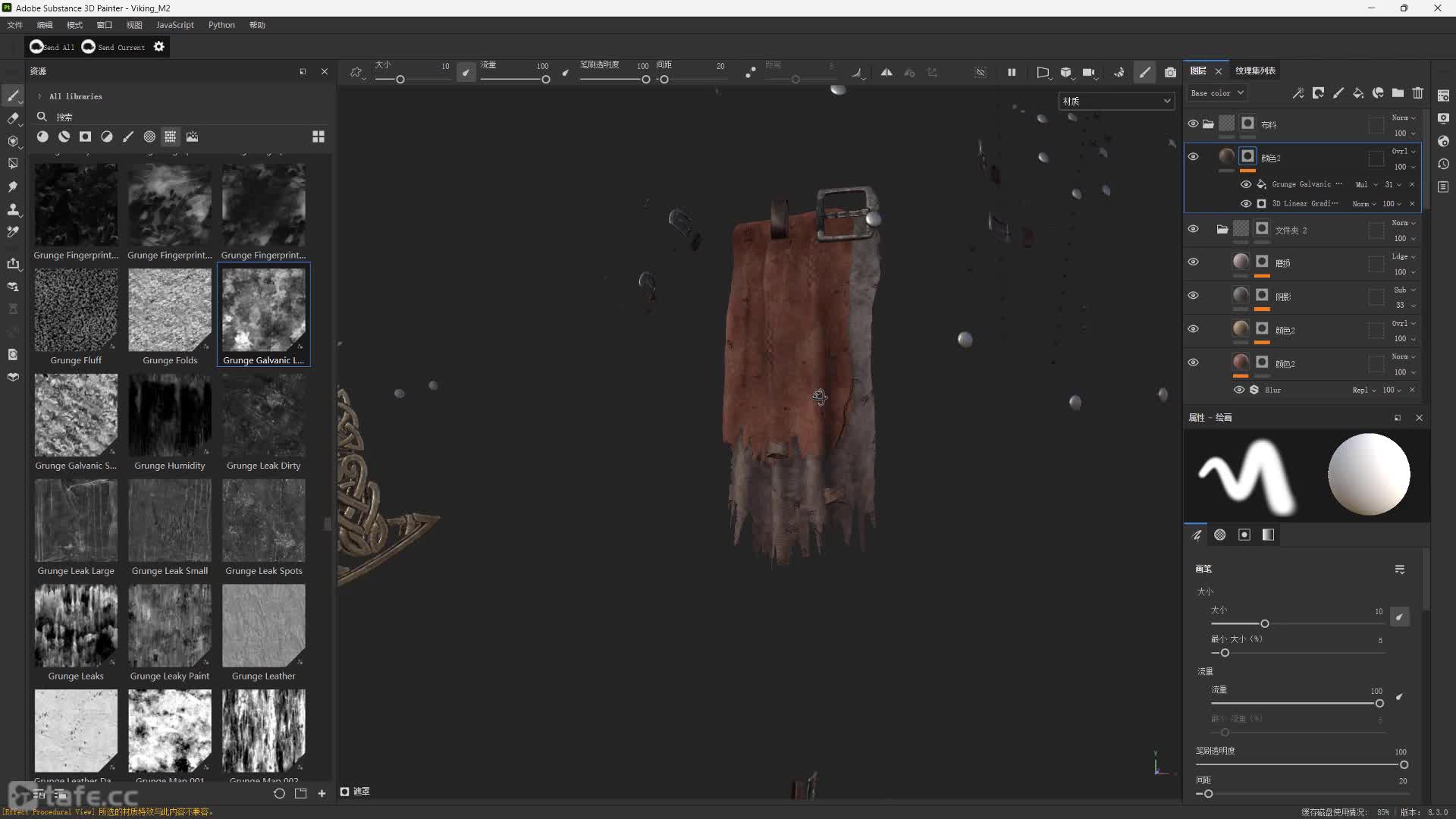The image size is (1456, 819).
Task: Filter assets by brushes icon
Action: coord(128,136)
